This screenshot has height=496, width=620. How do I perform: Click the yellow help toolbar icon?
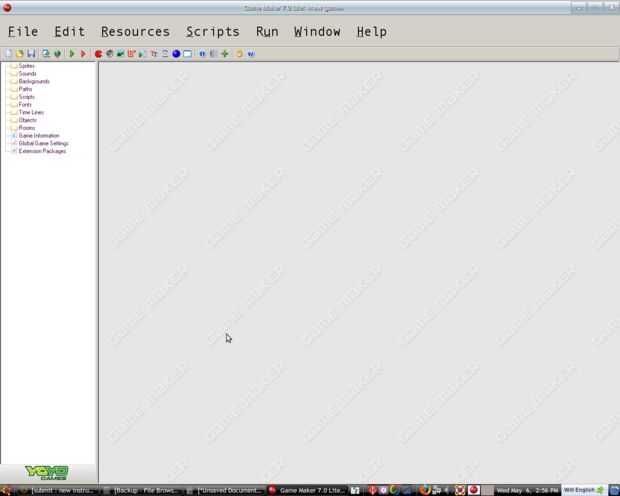(x=239, y=53)
